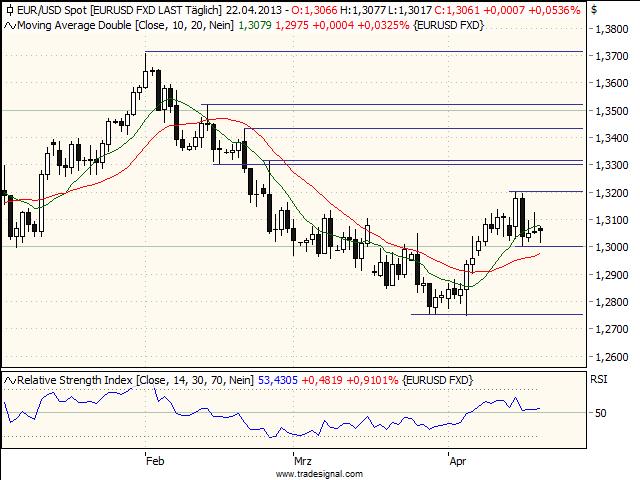Click the percent change +0,0536%
Image resolution: width=640 pixels, height=480 pixels.
[x=554, y=10]
